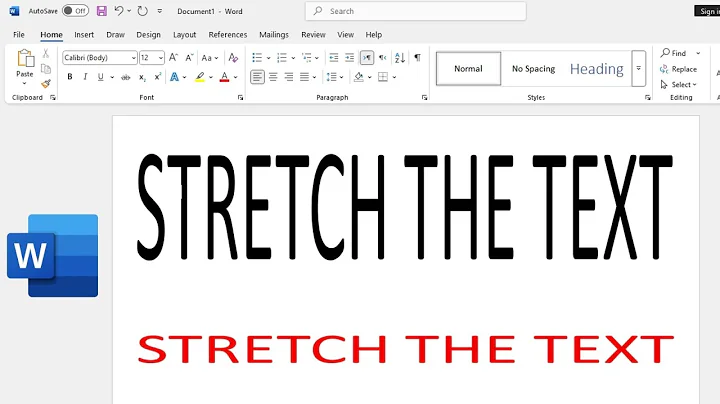Click the Replace button
720x404 pixels.
point(679,69)
